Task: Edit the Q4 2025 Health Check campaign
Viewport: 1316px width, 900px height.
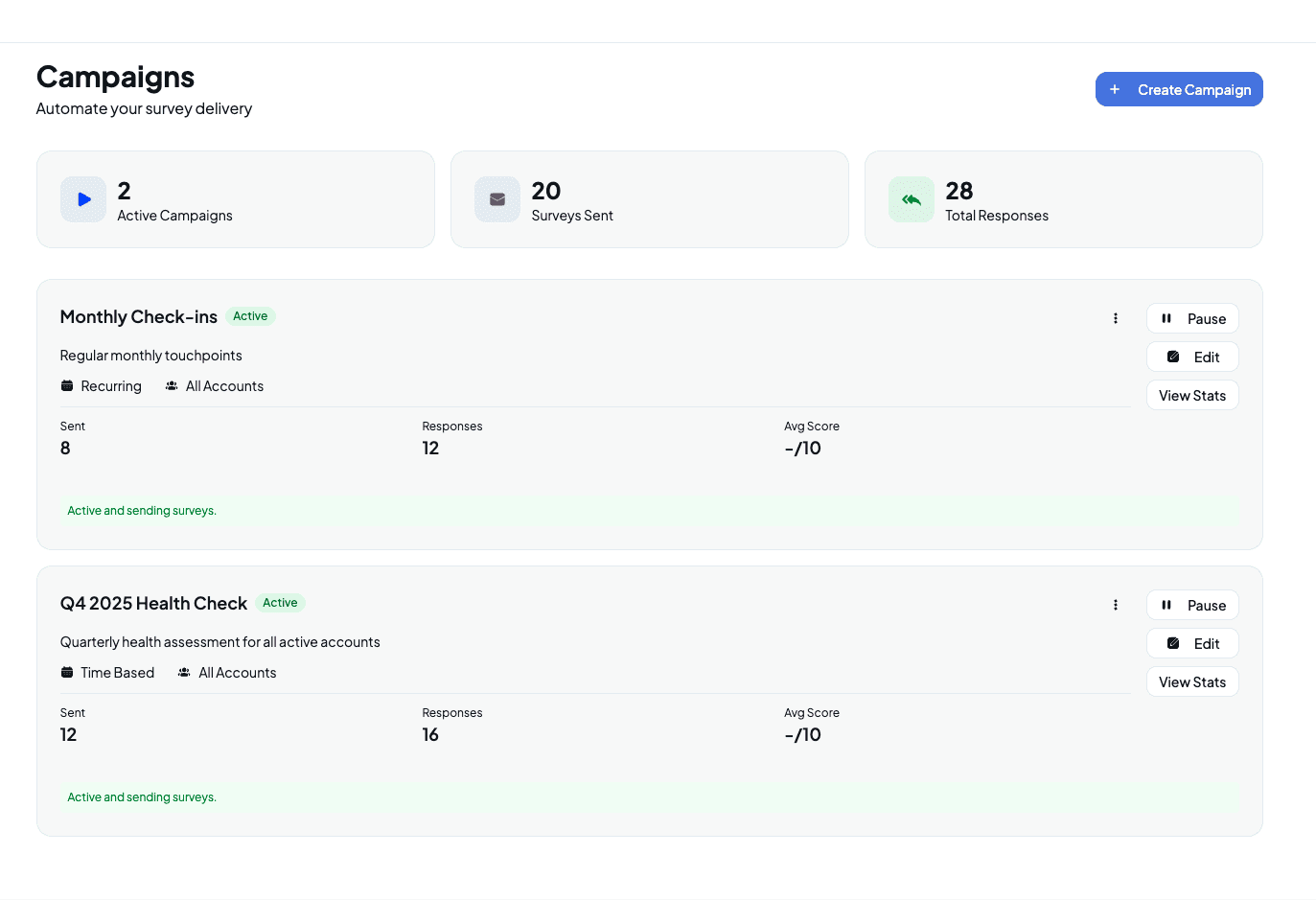Action: 1192,642
